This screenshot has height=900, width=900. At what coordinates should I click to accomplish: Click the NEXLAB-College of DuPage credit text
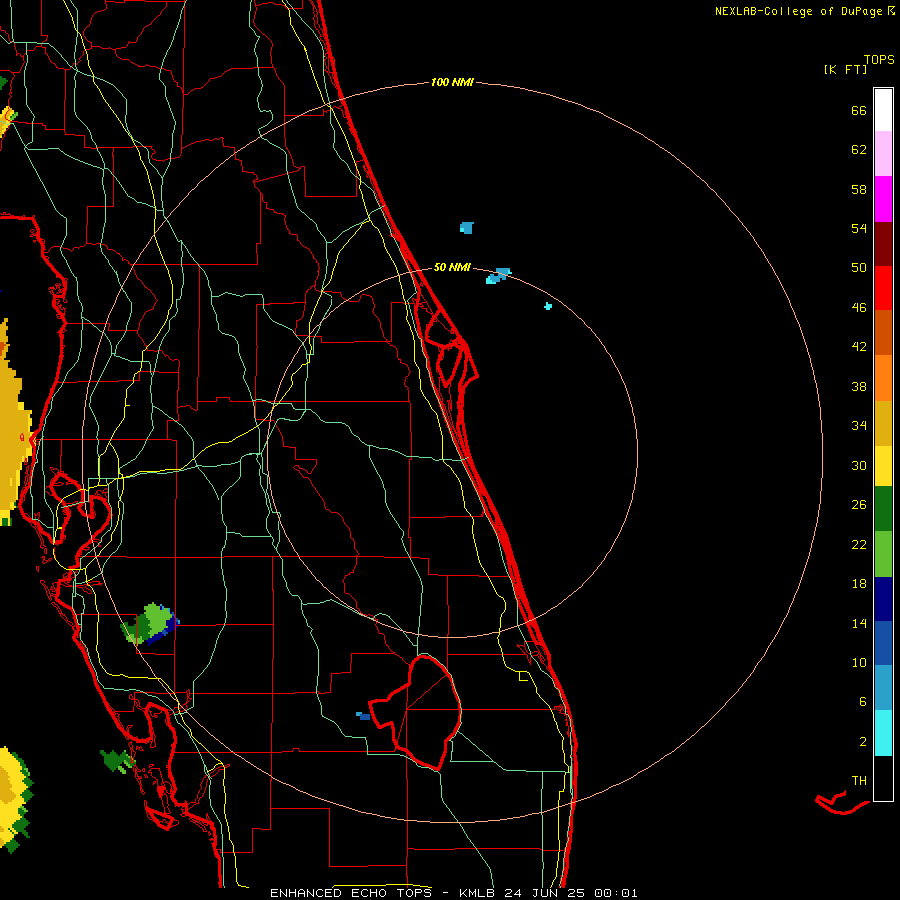[x=804, y=11]
